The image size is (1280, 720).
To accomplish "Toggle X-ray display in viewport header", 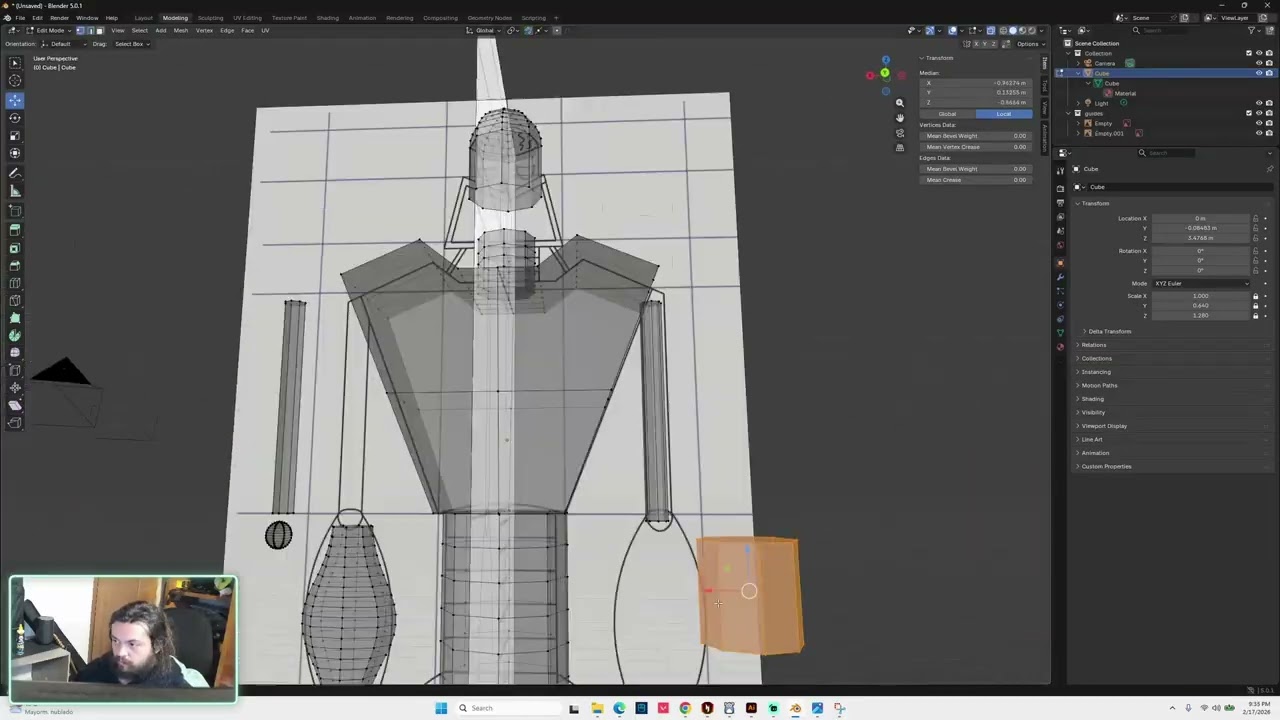I will point(990,30).
